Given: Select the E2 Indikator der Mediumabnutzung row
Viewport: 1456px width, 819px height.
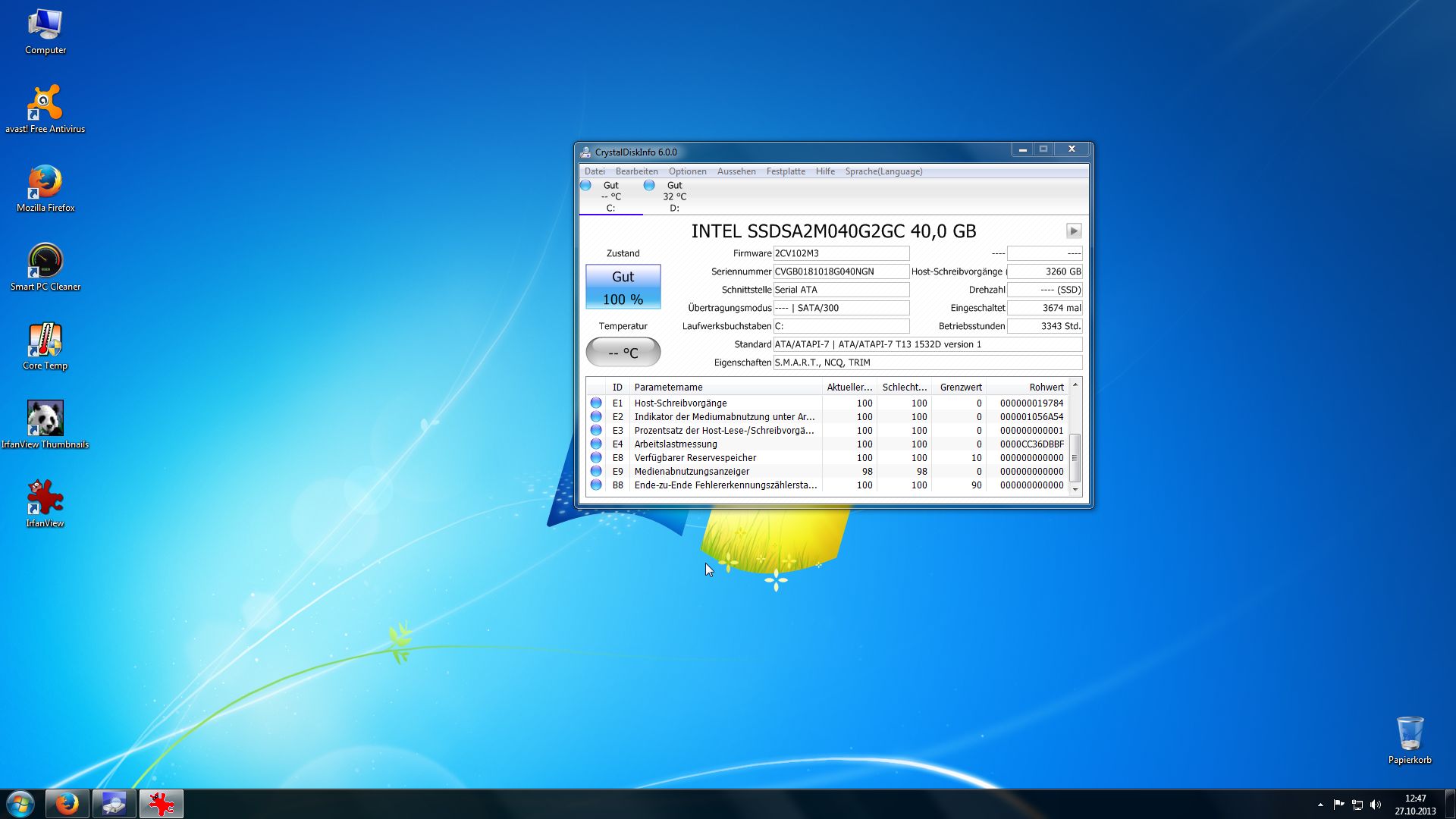Looking at the screenshot, I should coord(827,417).
